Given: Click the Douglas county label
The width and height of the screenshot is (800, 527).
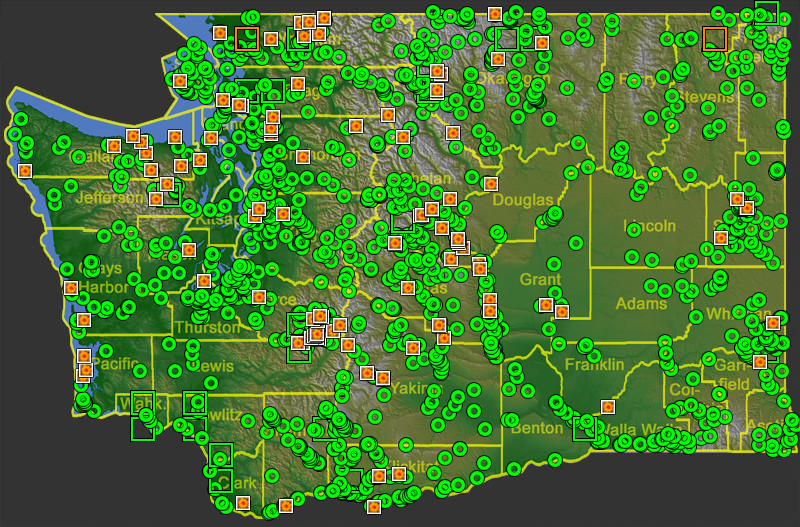Looking at the screenshot, I should pyautogui.click(x=521, y=201).
